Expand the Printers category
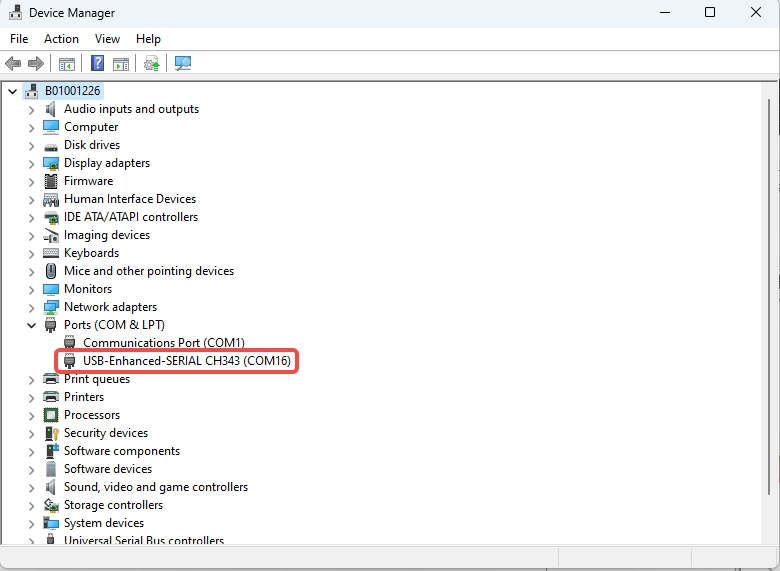780x571 pixels. pos(31,398)
